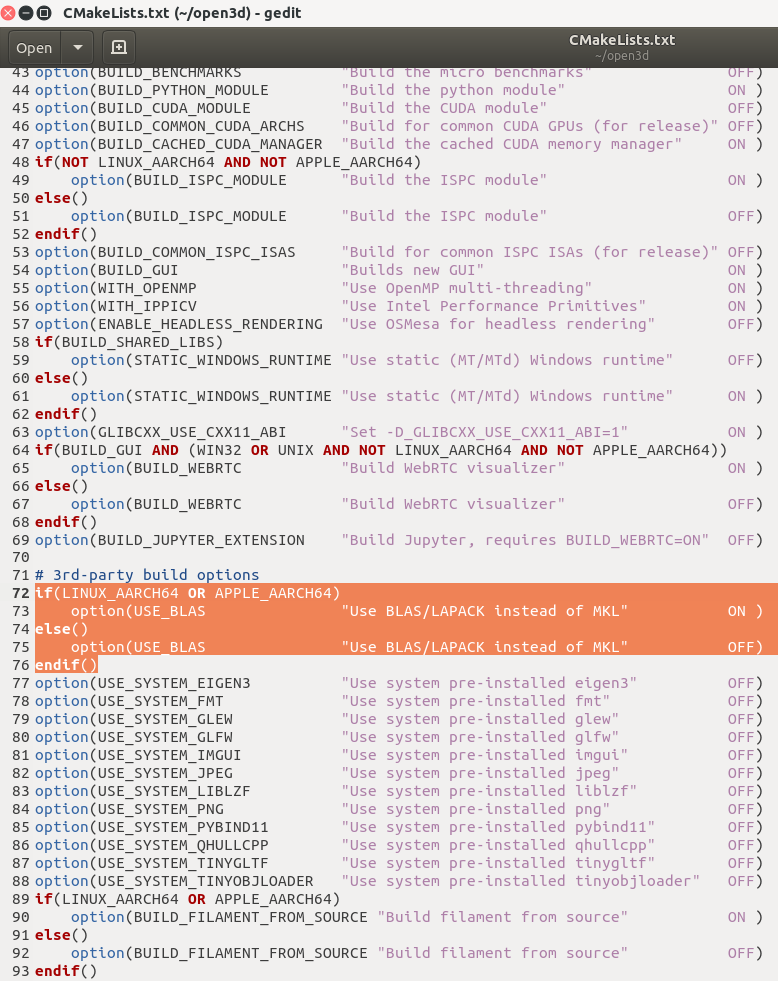Click STATIC_WINDOWS_RUNTIME on line 61
The image size is (778, 981).
tap(233, 397)
